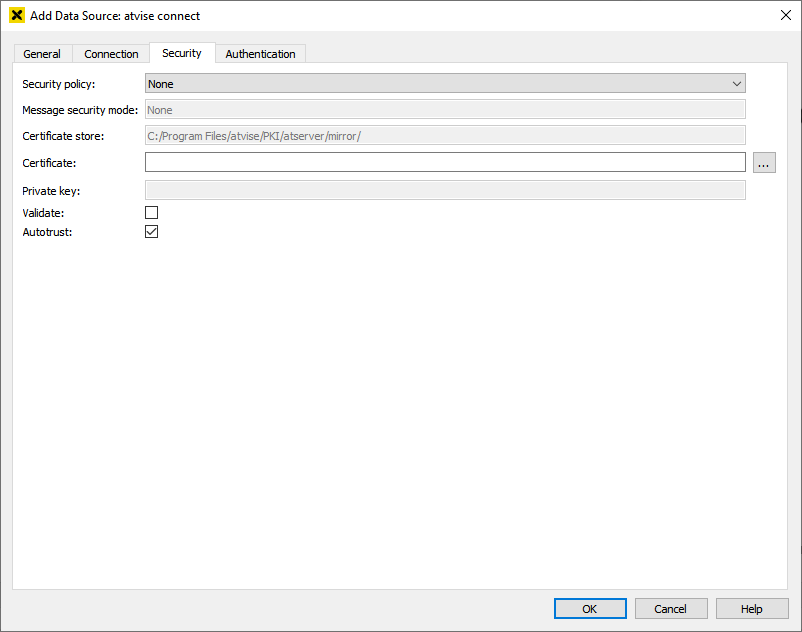
Task: Click the Security policy dropdown chevron arrow
Action: tap(737, 84)
